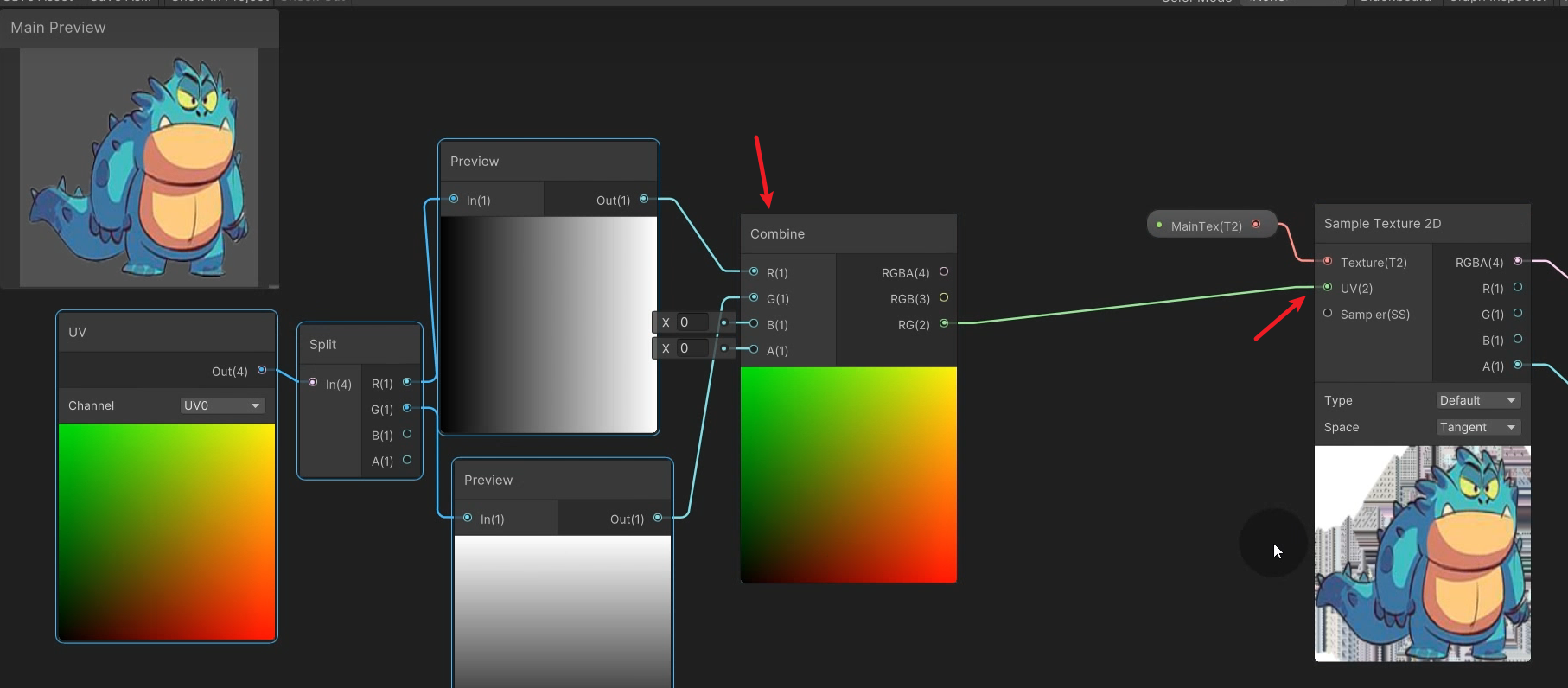Click B(1) output port on Sample Texture 2D
Screen dimensions: 1568x688
coord(1518,339)
